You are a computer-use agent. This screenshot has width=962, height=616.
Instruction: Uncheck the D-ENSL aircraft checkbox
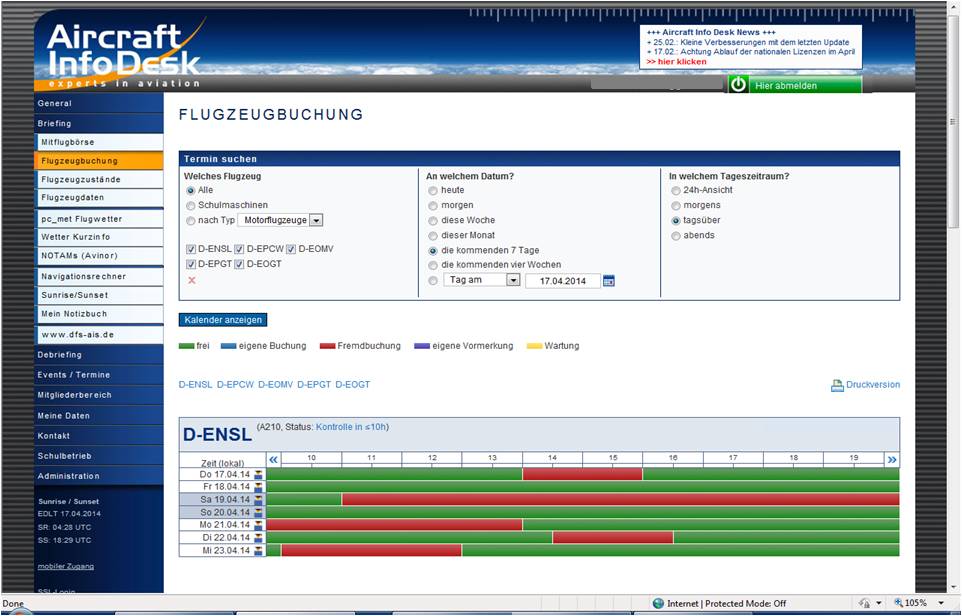click(190, 249)
